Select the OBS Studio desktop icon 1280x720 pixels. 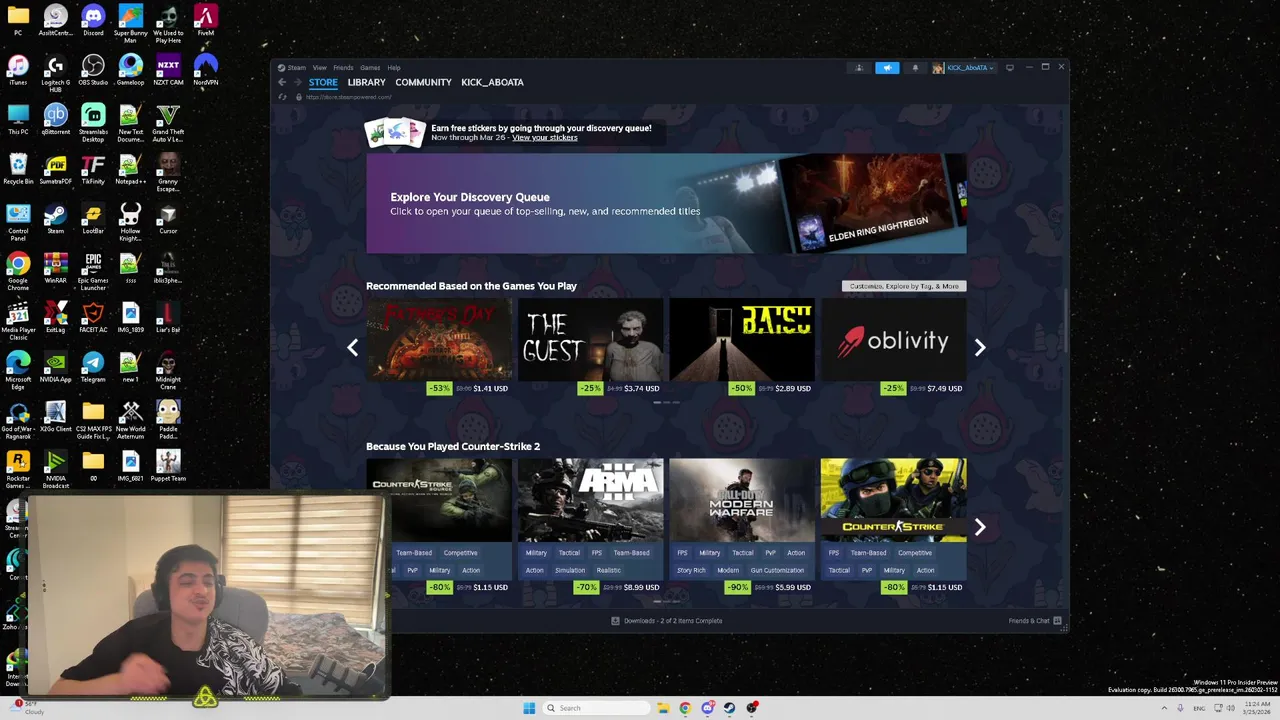[93, 70]
